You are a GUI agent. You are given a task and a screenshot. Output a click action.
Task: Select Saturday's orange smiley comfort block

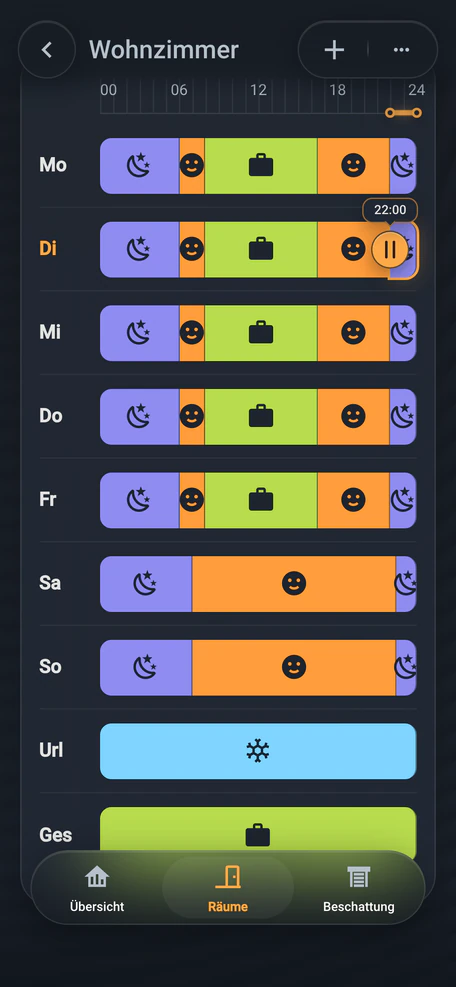(294, 584)
